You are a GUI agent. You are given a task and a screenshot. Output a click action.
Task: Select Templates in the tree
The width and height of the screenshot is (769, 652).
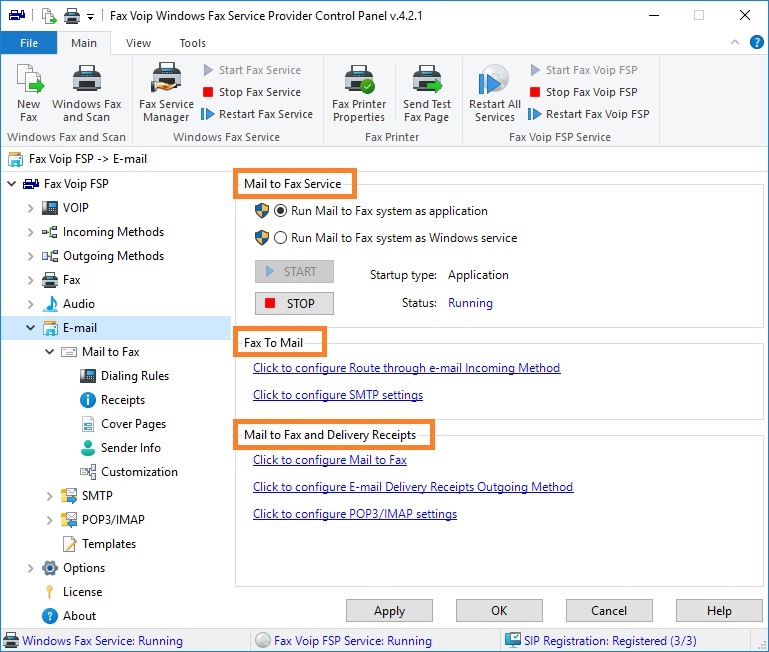click(109, 544)
